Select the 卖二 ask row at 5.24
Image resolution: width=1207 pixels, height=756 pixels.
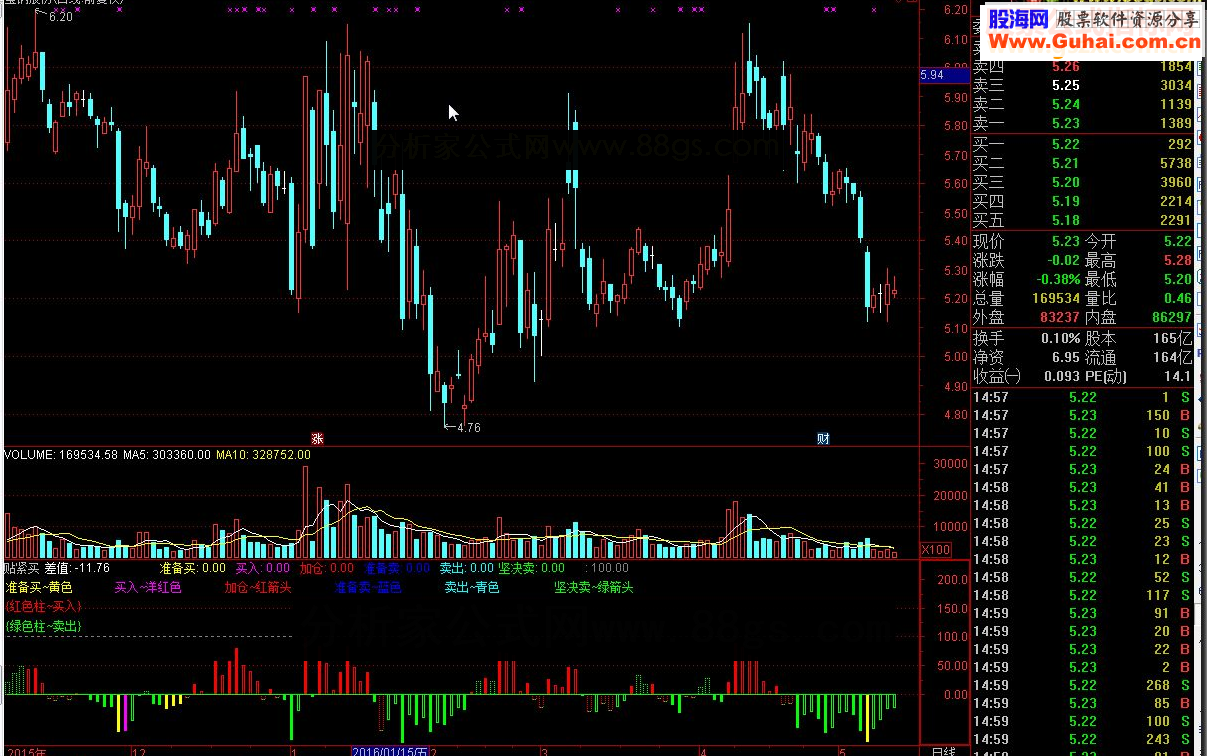1083,104
